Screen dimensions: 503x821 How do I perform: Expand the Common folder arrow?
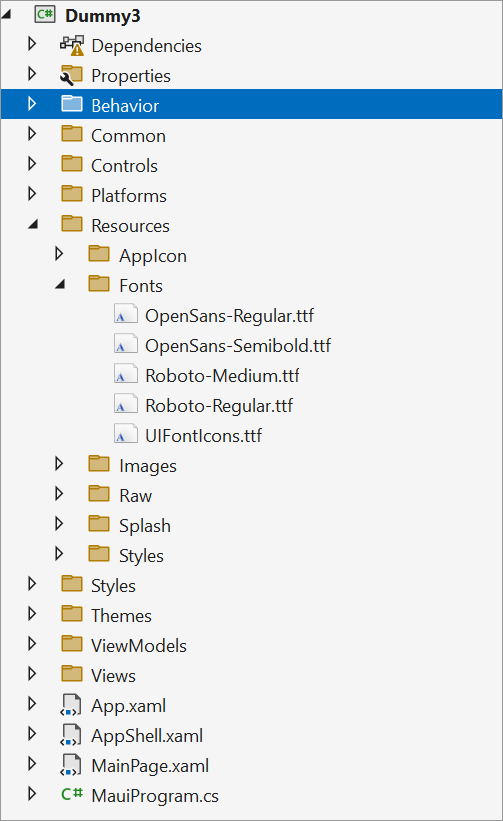point(32,134)
